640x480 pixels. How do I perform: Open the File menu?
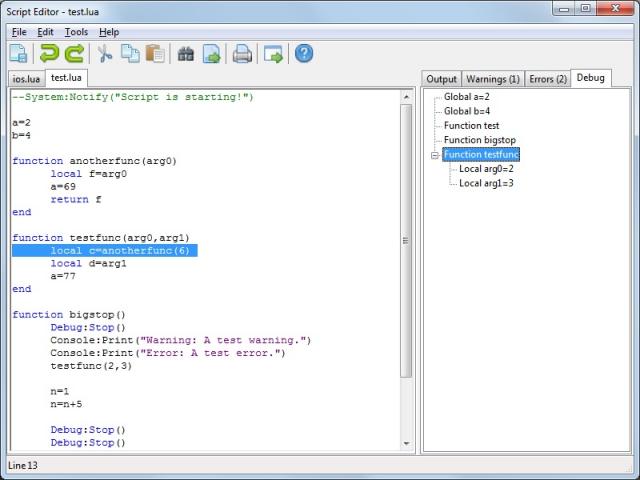[x=19, y=32]
